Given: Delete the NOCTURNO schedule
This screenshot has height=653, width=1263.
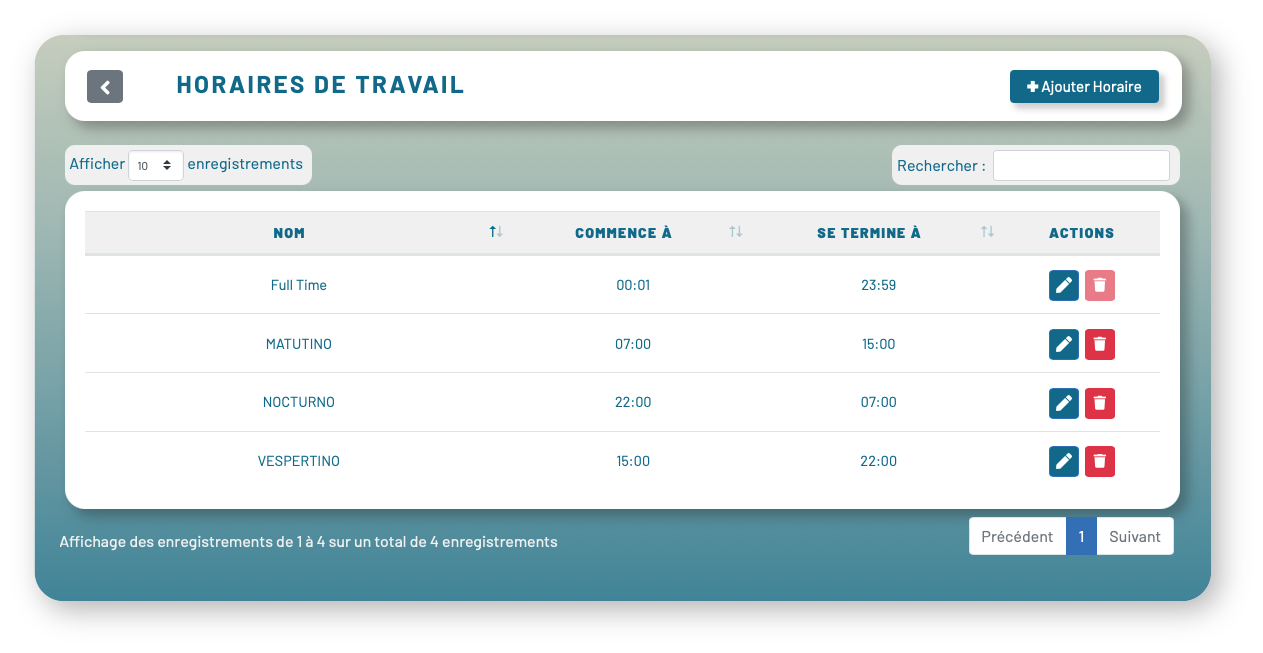Looking at the screenshot, I should pos(1100,404).
